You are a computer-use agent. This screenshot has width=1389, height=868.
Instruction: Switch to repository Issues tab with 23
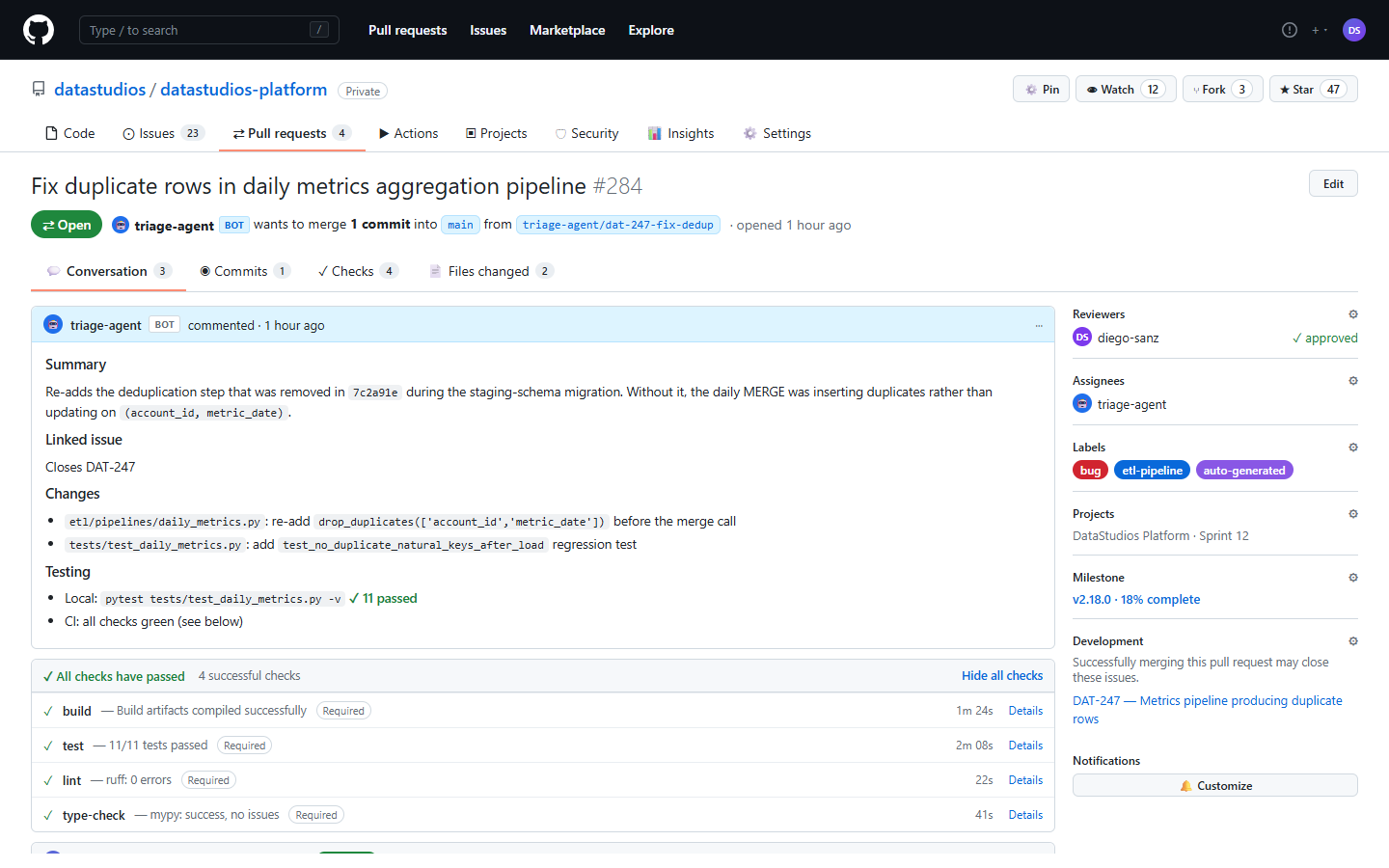(163, 133)
